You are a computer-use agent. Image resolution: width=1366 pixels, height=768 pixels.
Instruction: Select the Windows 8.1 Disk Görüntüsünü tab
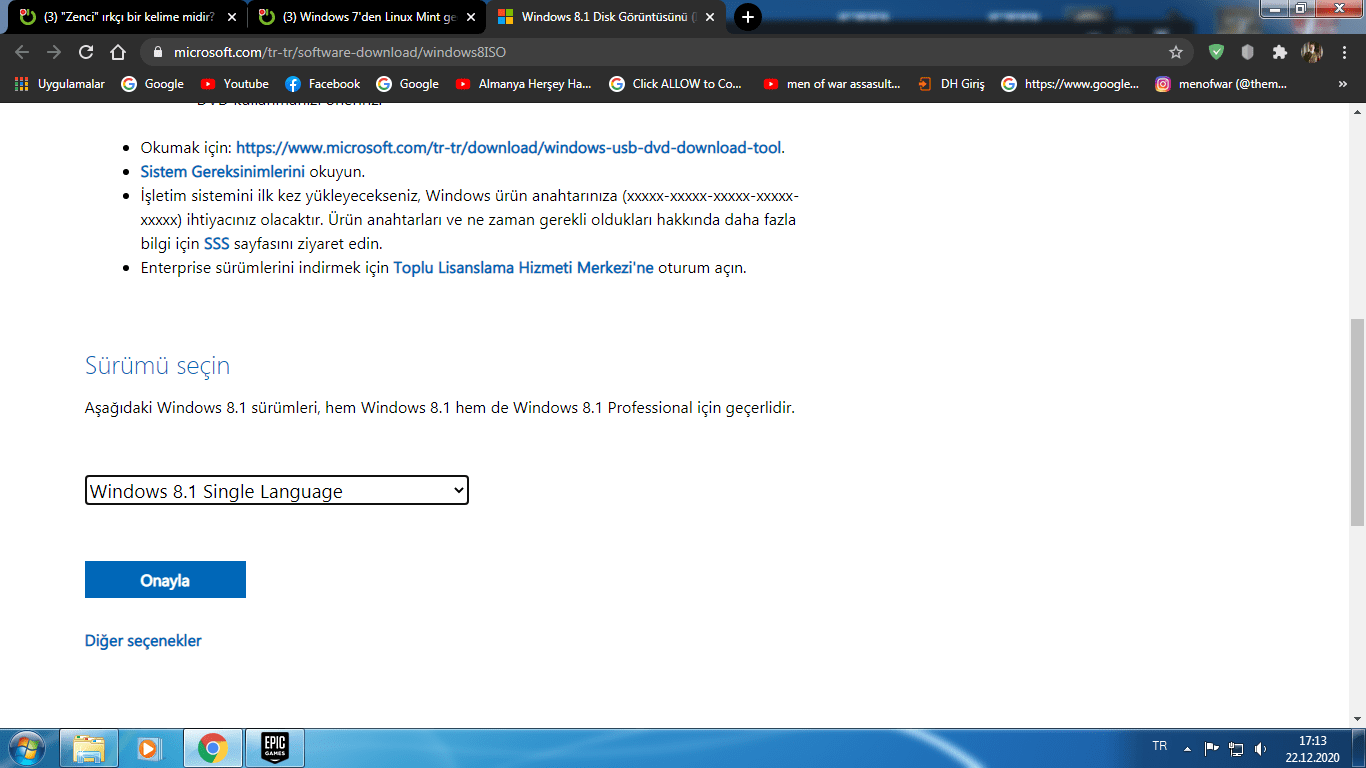coord(606,17)
